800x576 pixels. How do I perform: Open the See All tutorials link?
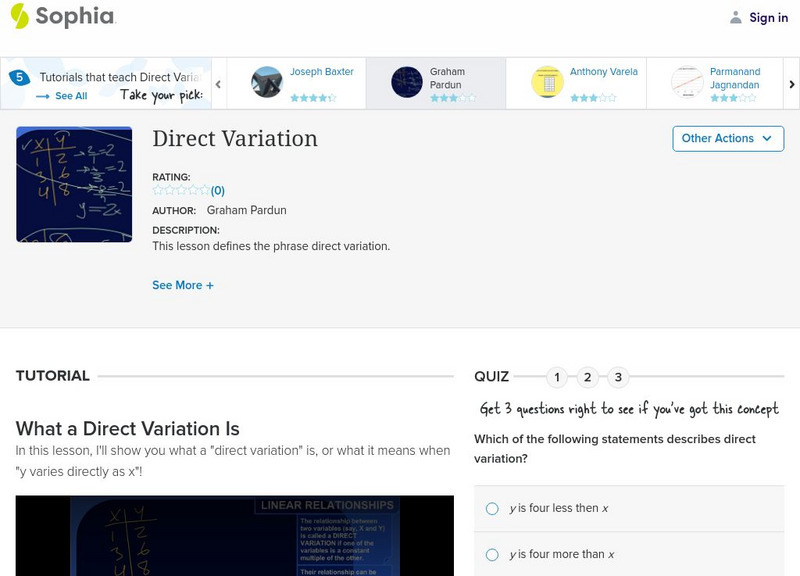[x=71, y=96]
